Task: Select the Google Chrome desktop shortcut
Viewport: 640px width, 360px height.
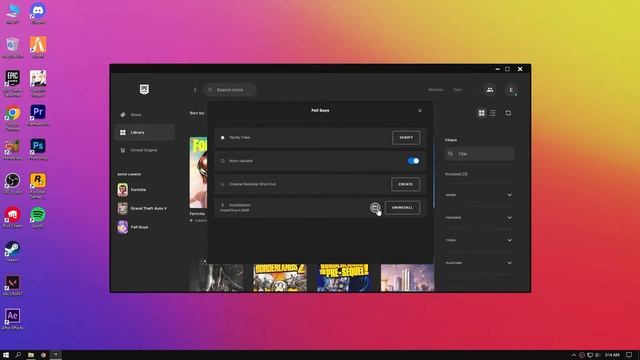Action: 13,118
